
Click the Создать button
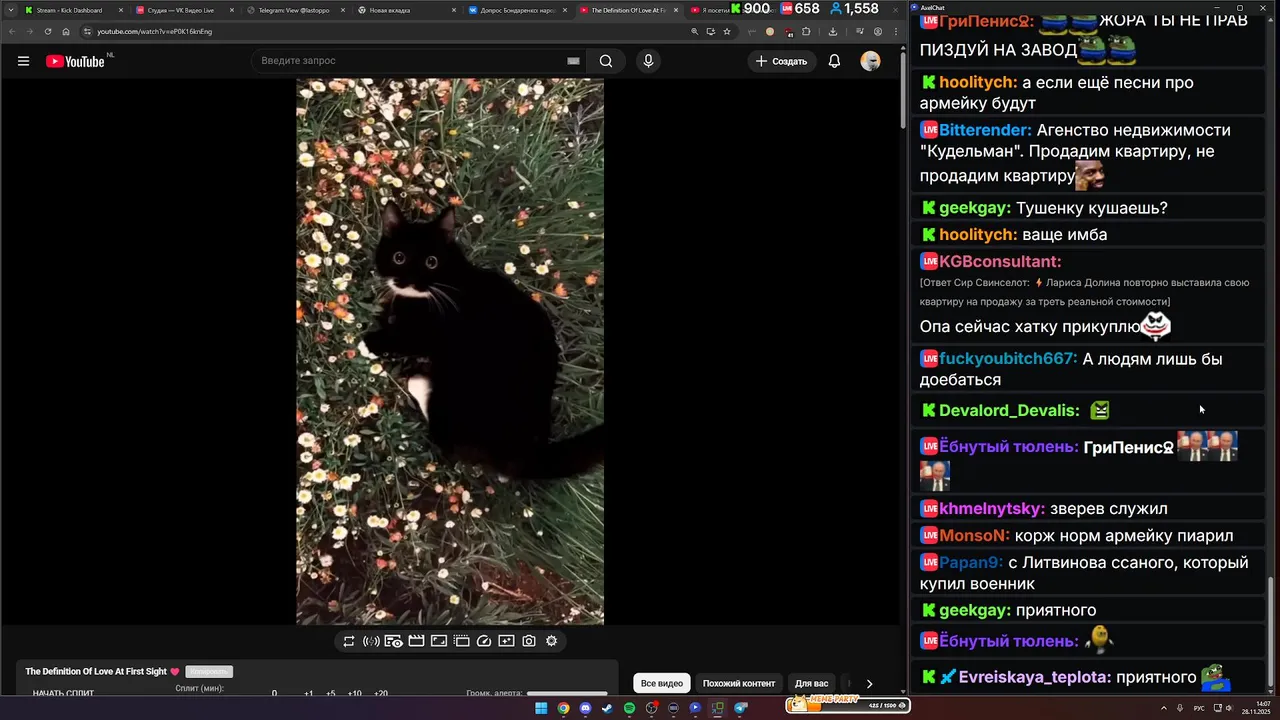tap(781, 61)
